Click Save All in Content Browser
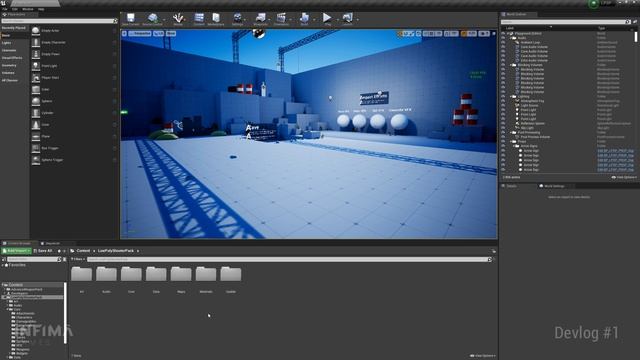 point(43,251)
